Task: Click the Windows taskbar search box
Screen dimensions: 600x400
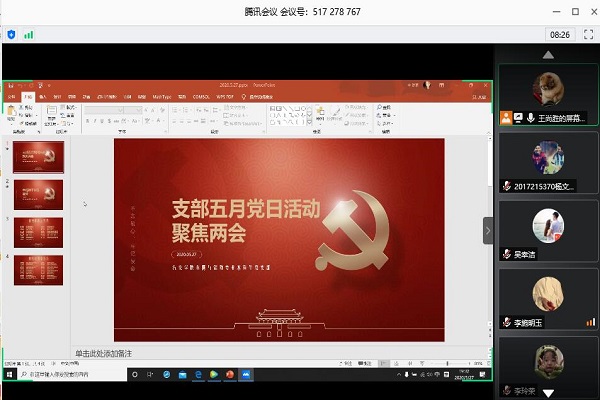Action: click(x=72, y=374)
